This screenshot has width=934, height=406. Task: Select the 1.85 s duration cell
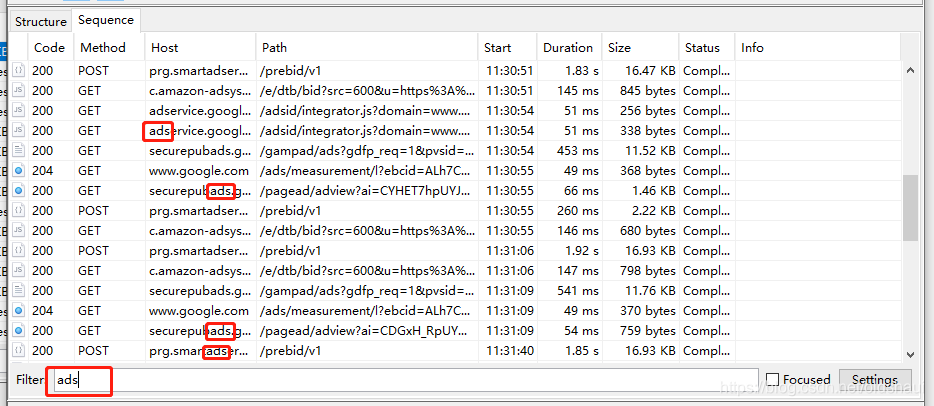point(569,351)
